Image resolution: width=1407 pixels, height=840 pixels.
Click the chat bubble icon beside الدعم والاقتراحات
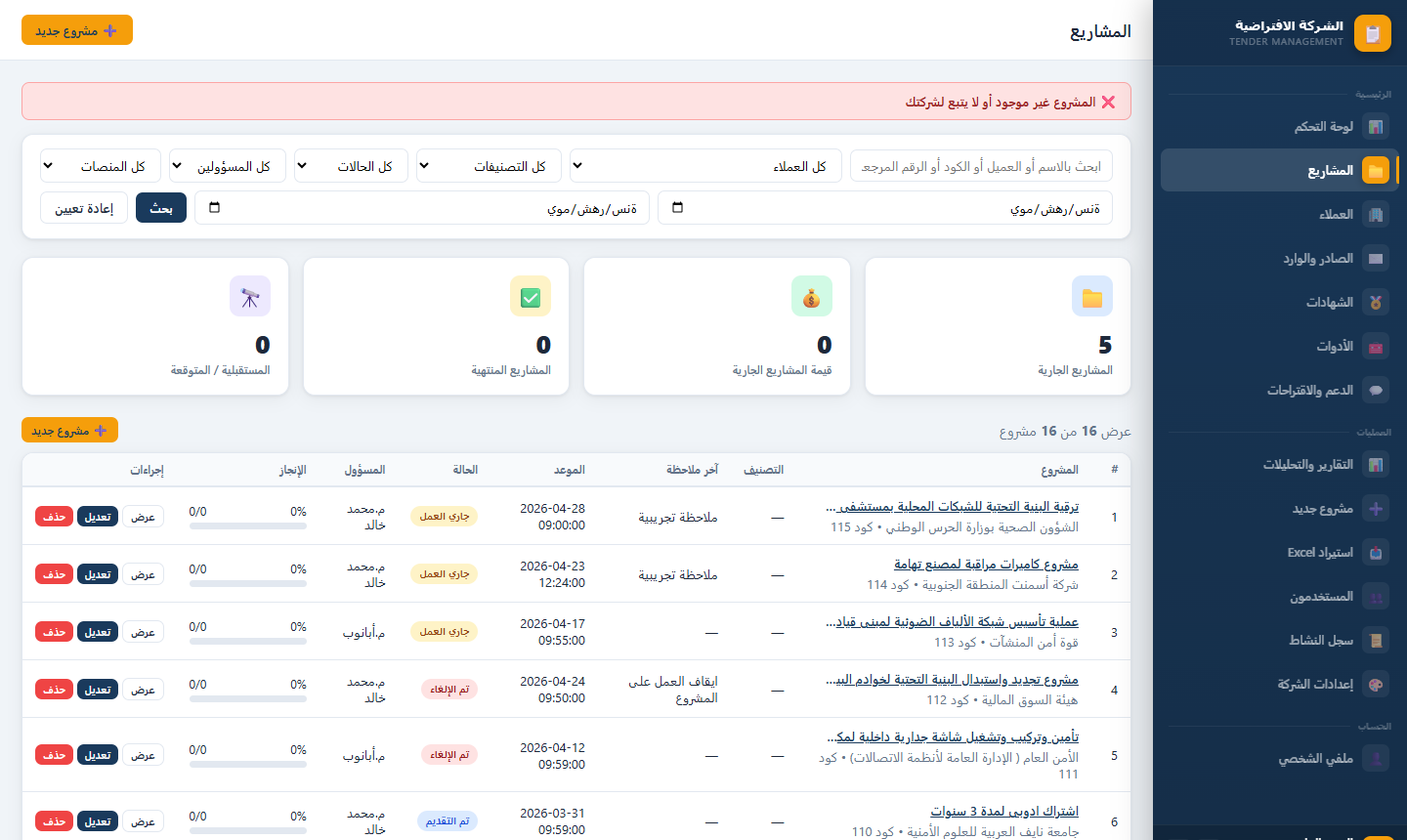coord(1376,391)
